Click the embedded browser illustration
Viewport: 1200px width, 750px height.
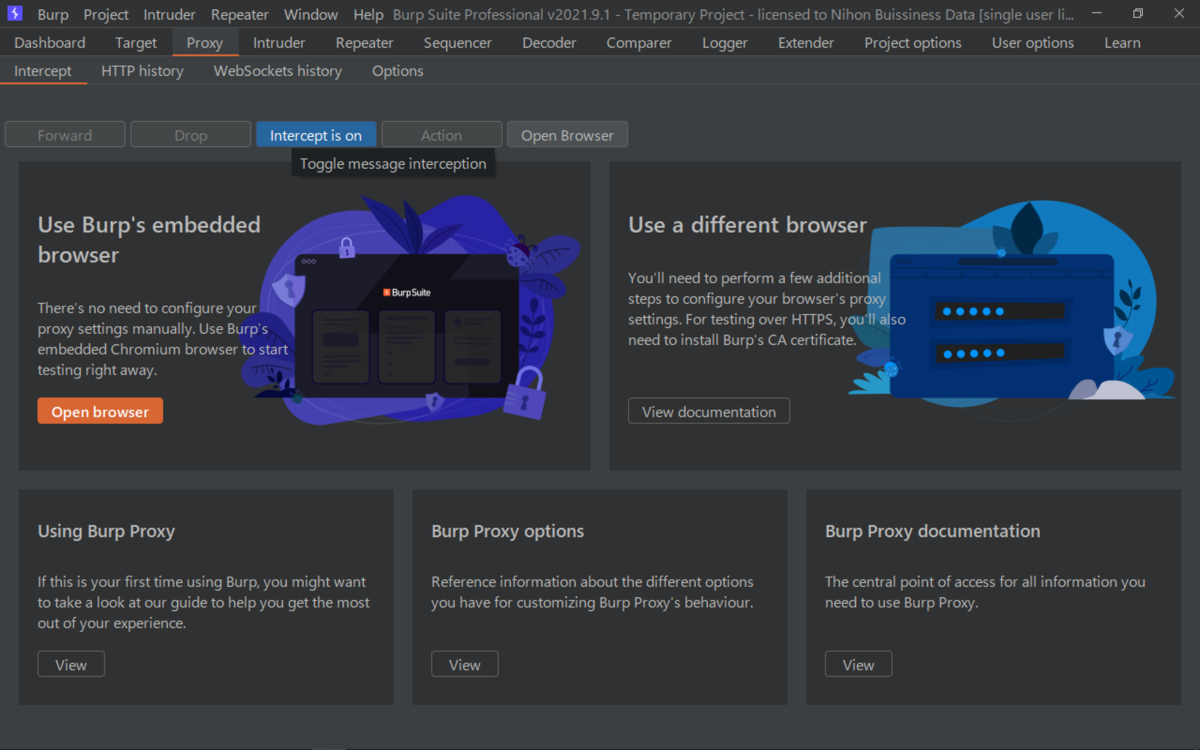click(x=410, y=310)
